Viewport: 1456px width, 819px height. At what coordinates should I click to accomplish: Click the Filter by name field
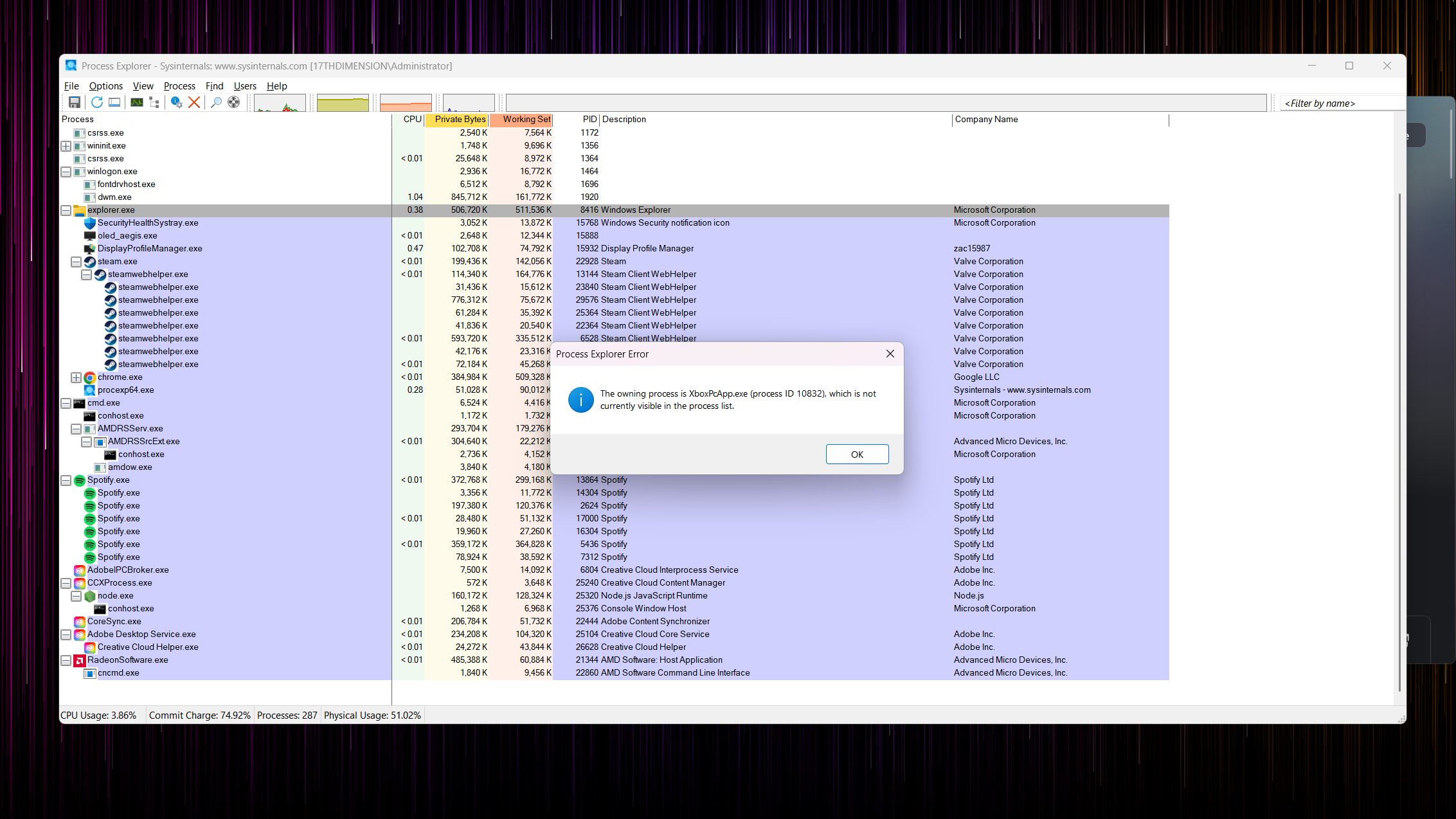click(x=1343, y=104)
